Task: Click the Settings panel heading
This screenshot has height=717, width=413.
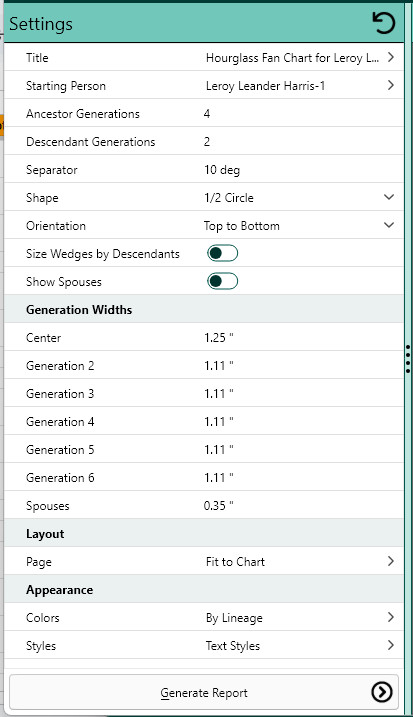Action: [41, 24]
